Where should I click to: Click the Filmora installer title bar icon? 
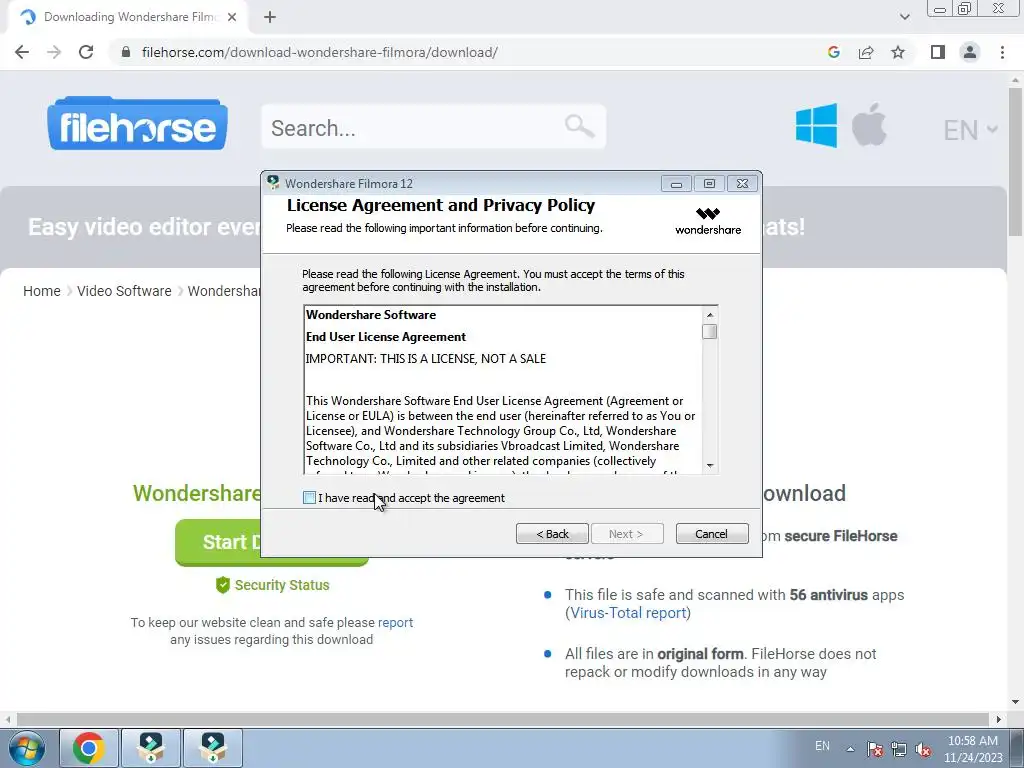274,183
